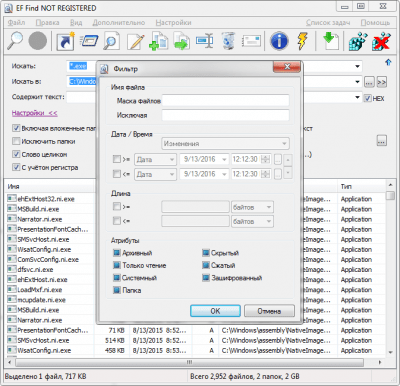The image size is (400, 386).
Task: Toggle the Системный attribute checkbox
Action: coord(117,278)
